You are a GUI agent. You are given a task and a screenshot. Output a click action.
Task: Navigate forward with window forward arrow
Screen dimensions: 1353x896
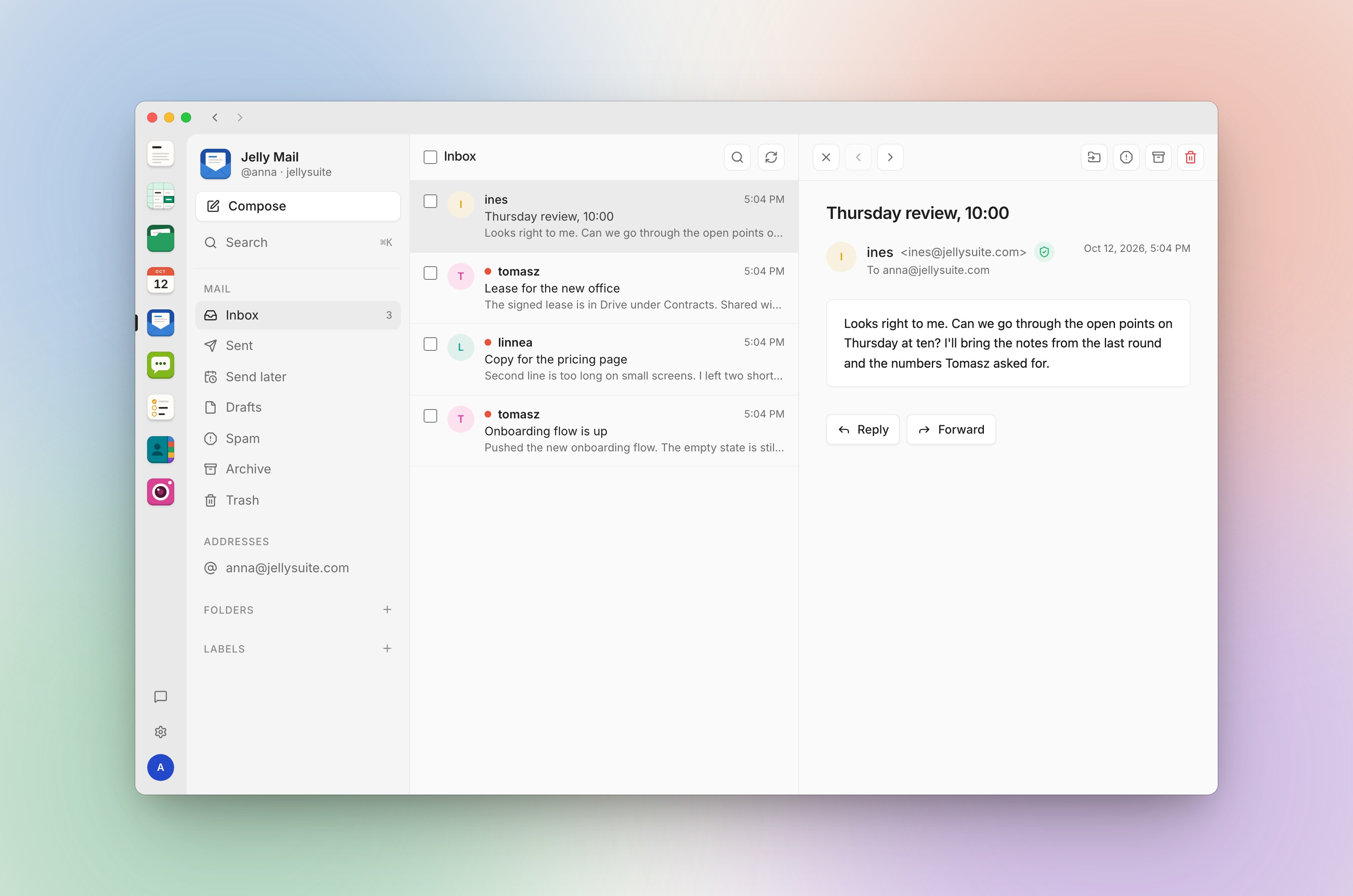click(x=240, y=118)
